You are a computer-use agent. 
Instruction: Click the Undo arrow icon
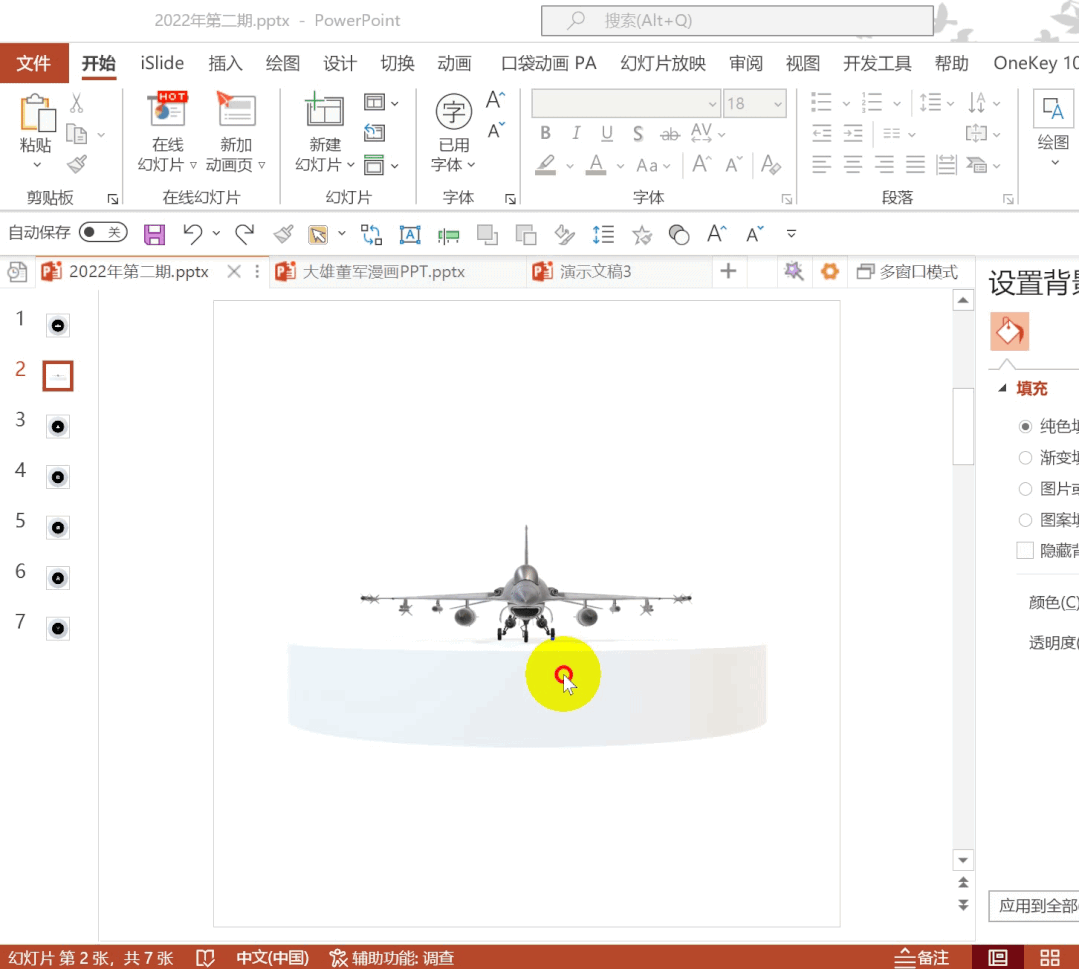coord(193,235)
